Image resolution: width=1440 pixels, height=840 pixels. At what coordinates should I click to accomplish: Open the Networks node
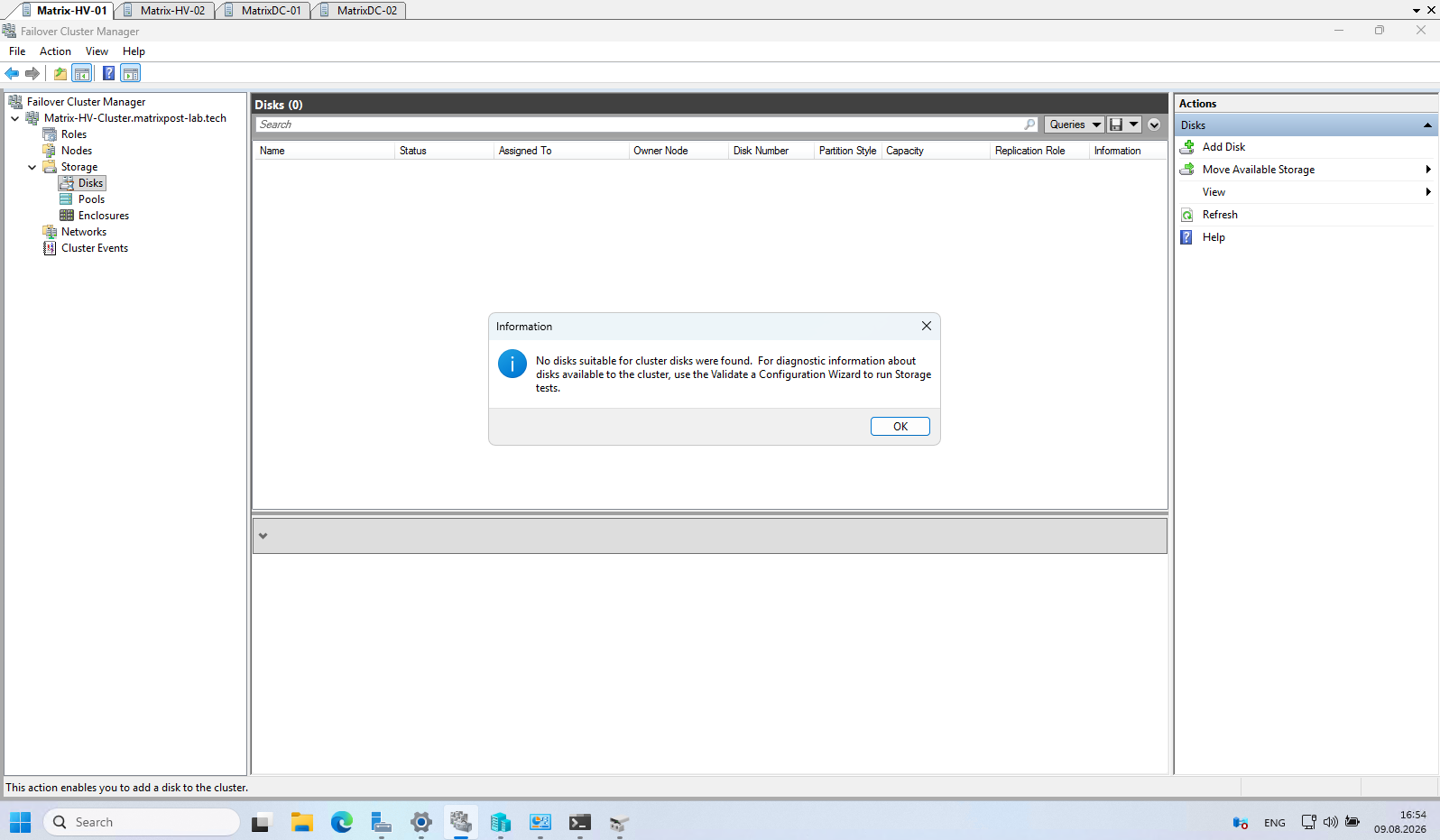click(83, 232)
